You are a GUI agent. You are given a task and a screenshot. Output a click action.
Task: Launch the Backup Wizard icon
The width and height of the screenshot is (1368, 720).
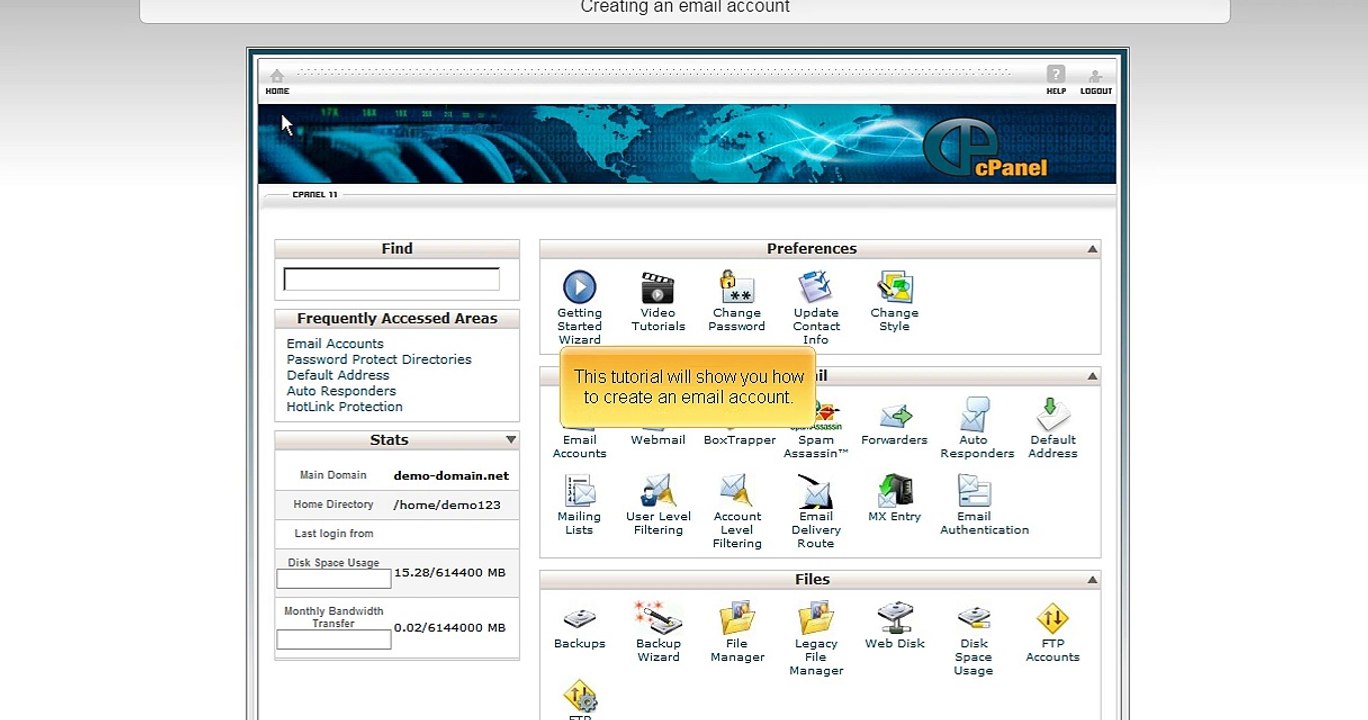pyautogui.click(x=658, y=619)
